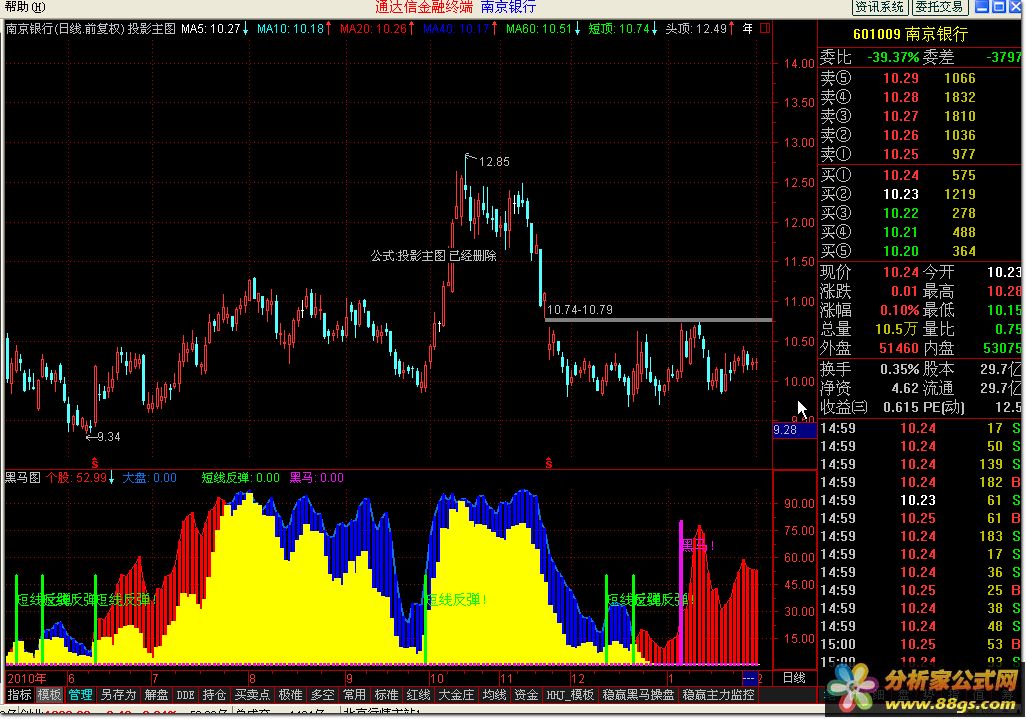Select the 卖⑤ 10.29 order row
Screen dimensions: 1027x719
tap(920, 78)
